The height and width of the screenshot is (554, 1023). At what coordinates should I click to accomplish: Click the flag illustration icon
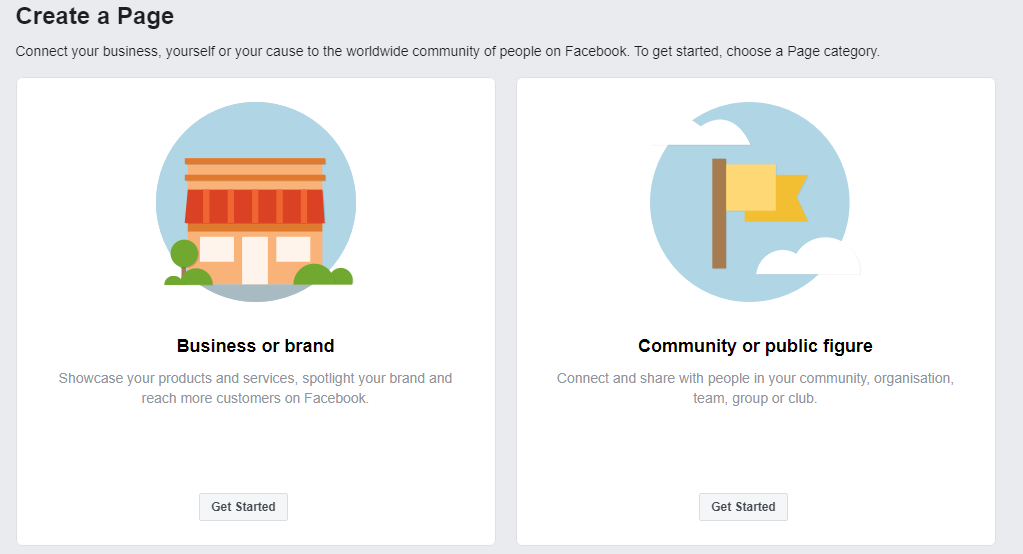[x=750, y=201]
